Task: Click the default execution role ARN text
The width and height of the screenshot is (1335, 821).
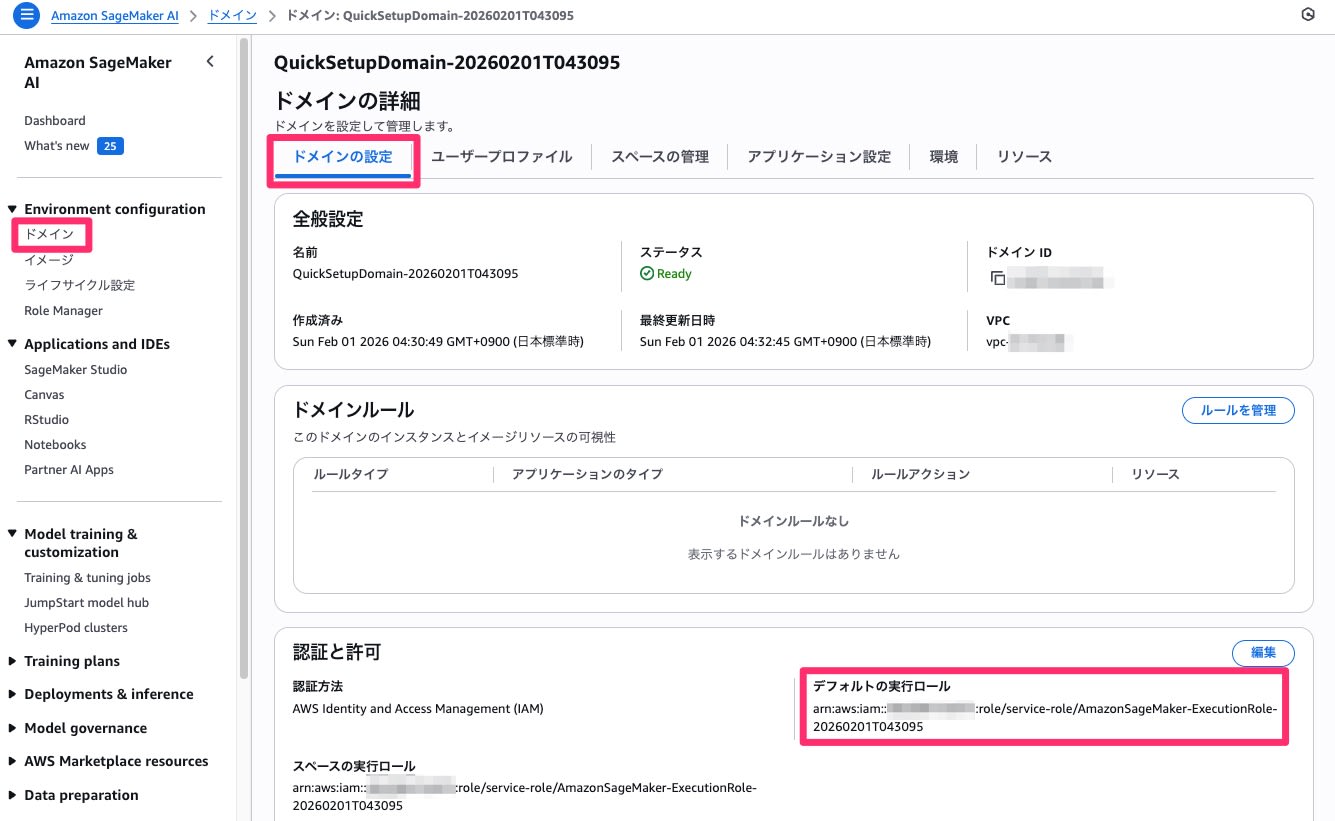Action: click(1045, 718)
